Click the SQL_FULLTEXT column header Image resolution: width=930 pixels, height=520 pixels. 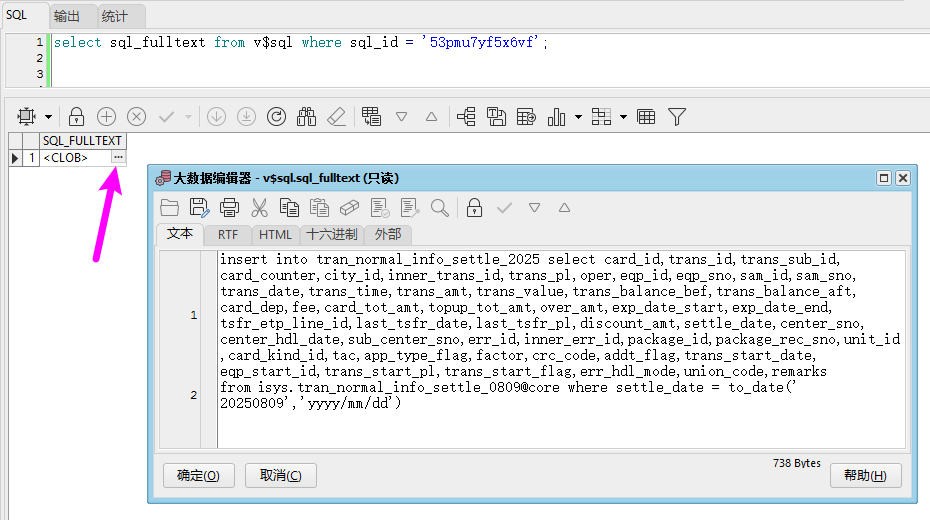coord(82,141)
